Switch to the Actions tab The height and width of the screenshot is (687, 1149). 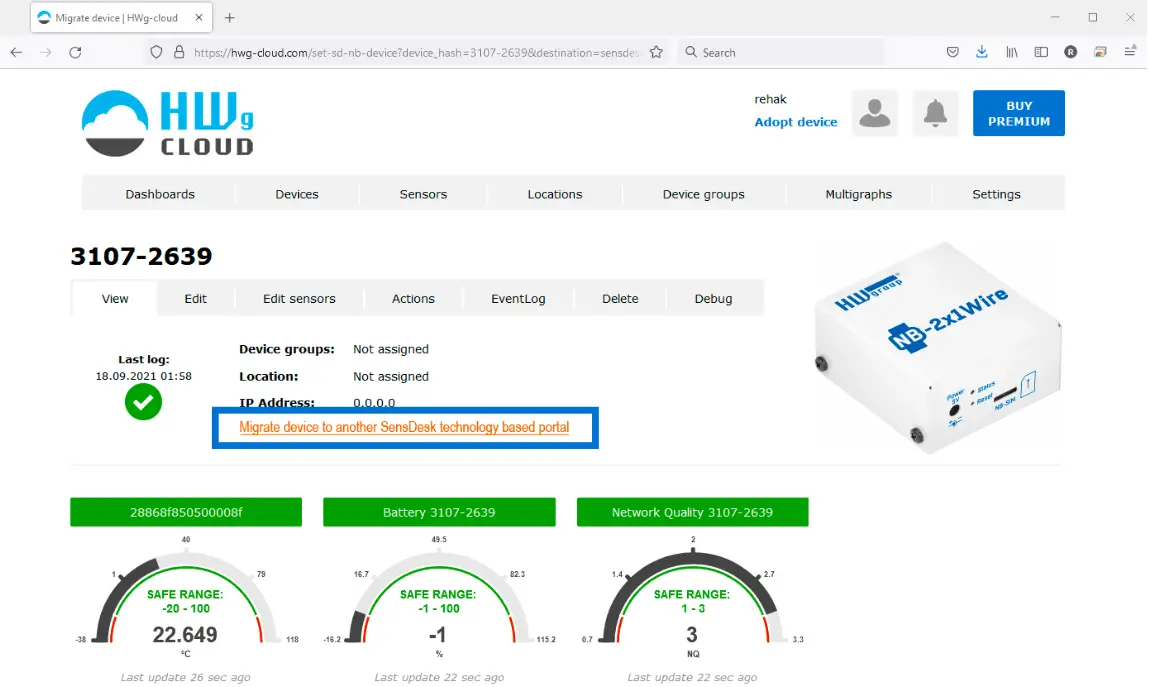413,299
